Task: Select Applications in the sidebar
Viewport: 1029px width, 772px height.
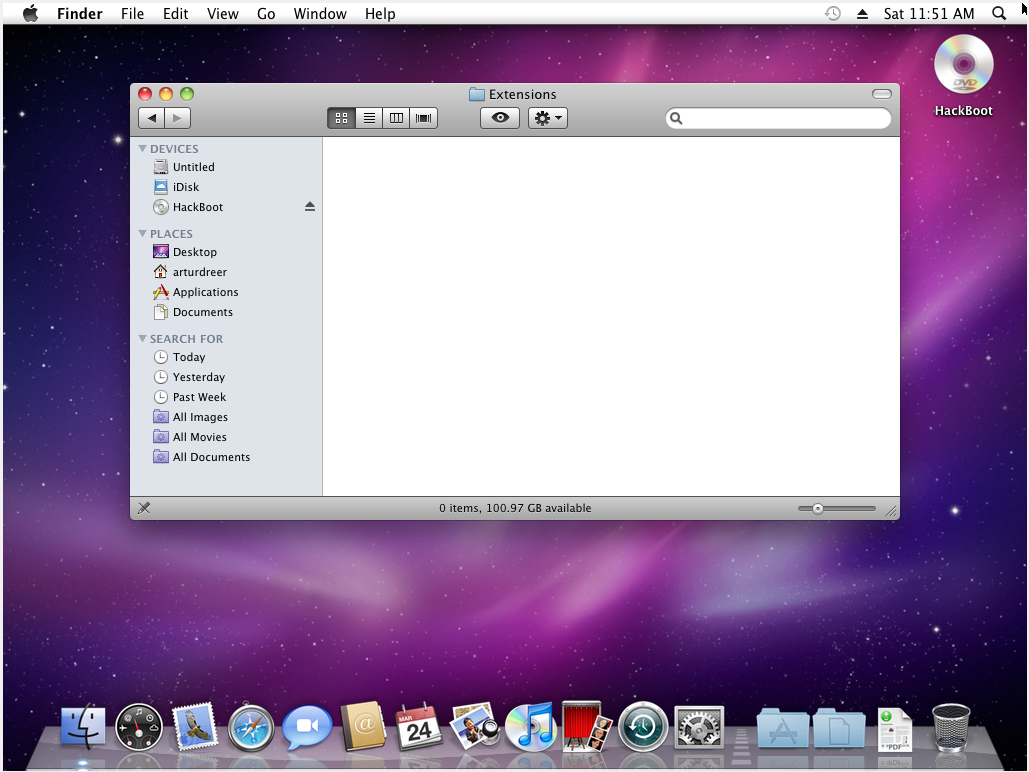Action: pos(205,292)
